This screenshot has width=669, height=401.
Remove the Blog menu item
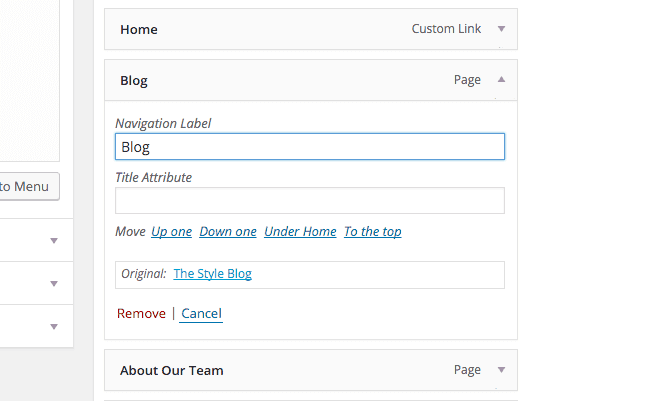(141, 314)
